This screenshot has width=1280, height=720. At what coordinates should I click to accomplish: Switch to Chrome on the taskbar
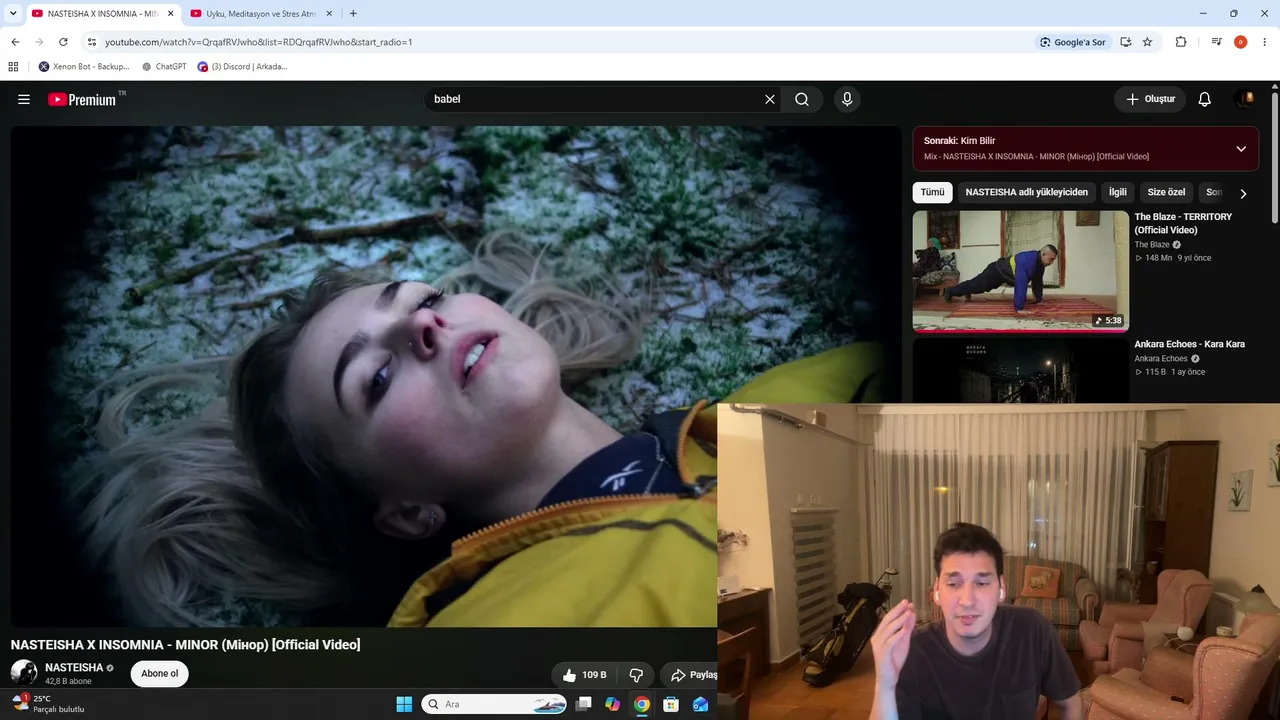click(x=642, y=704)
